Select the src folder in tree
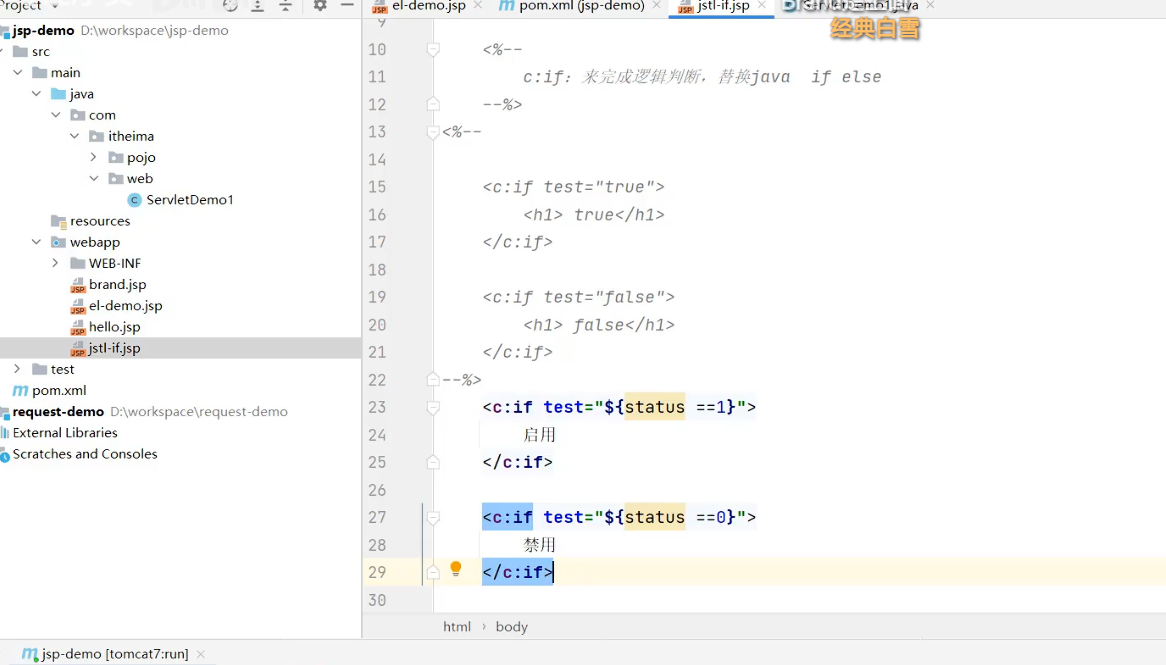 click(x=41, y=51)
